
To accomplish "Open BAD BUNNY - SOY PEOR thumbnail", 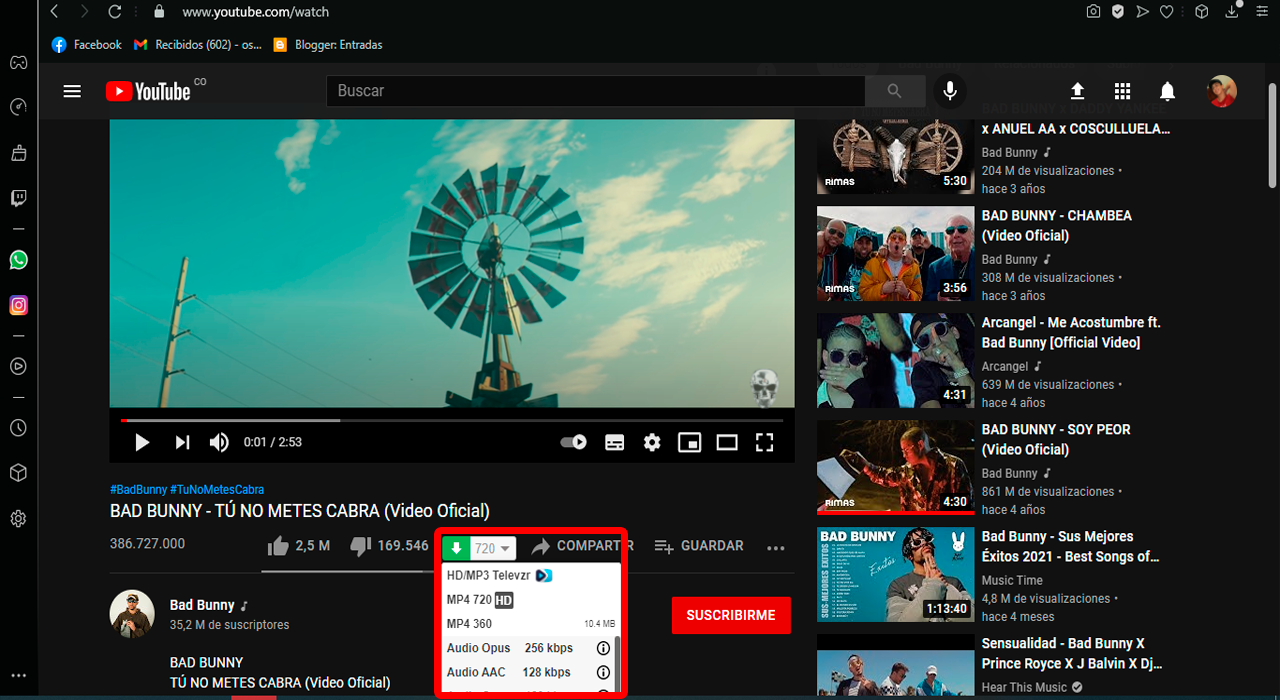I will pos(895,468).
